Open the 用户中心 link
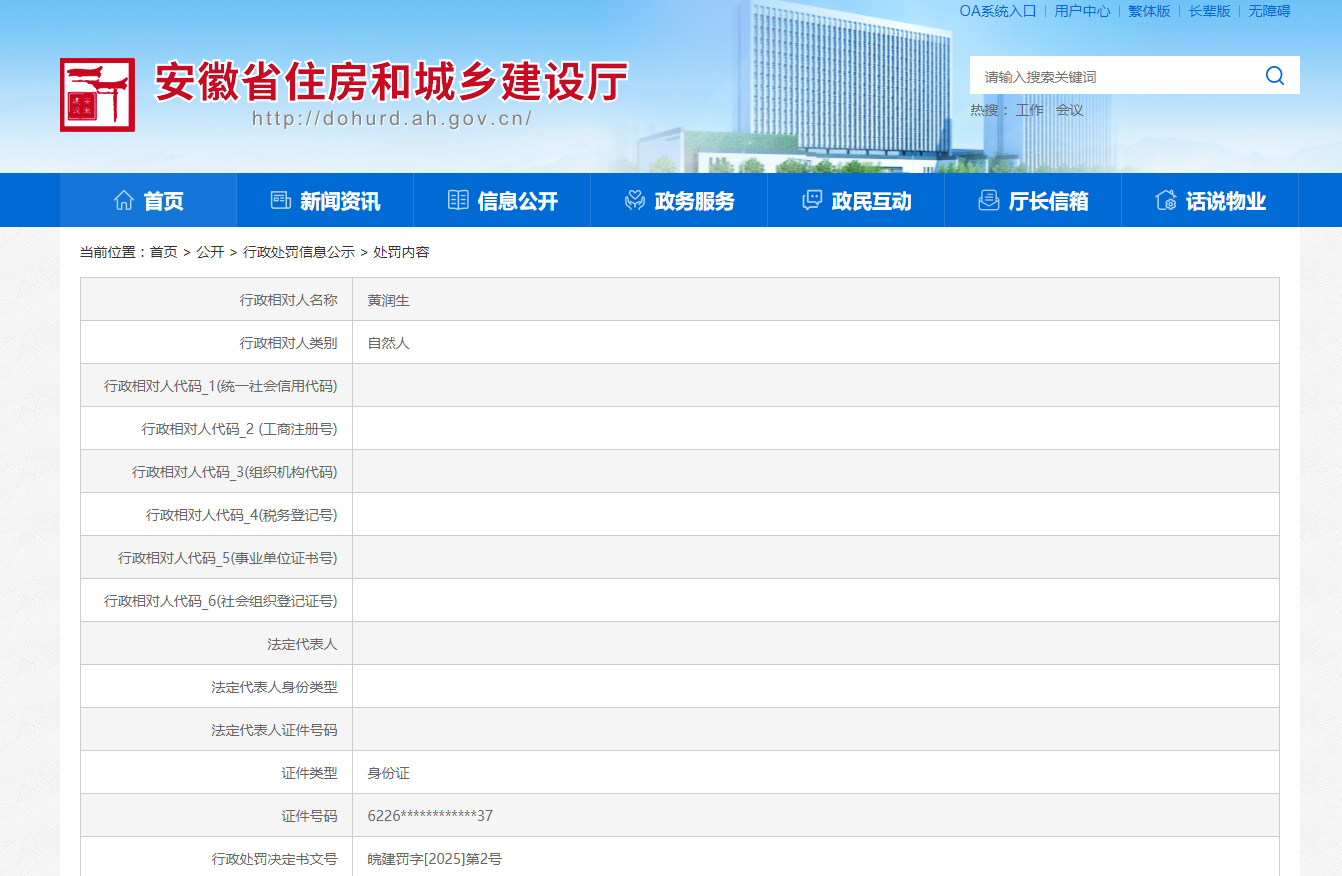The image size is (1342, 876). (x=1082, y=11)
